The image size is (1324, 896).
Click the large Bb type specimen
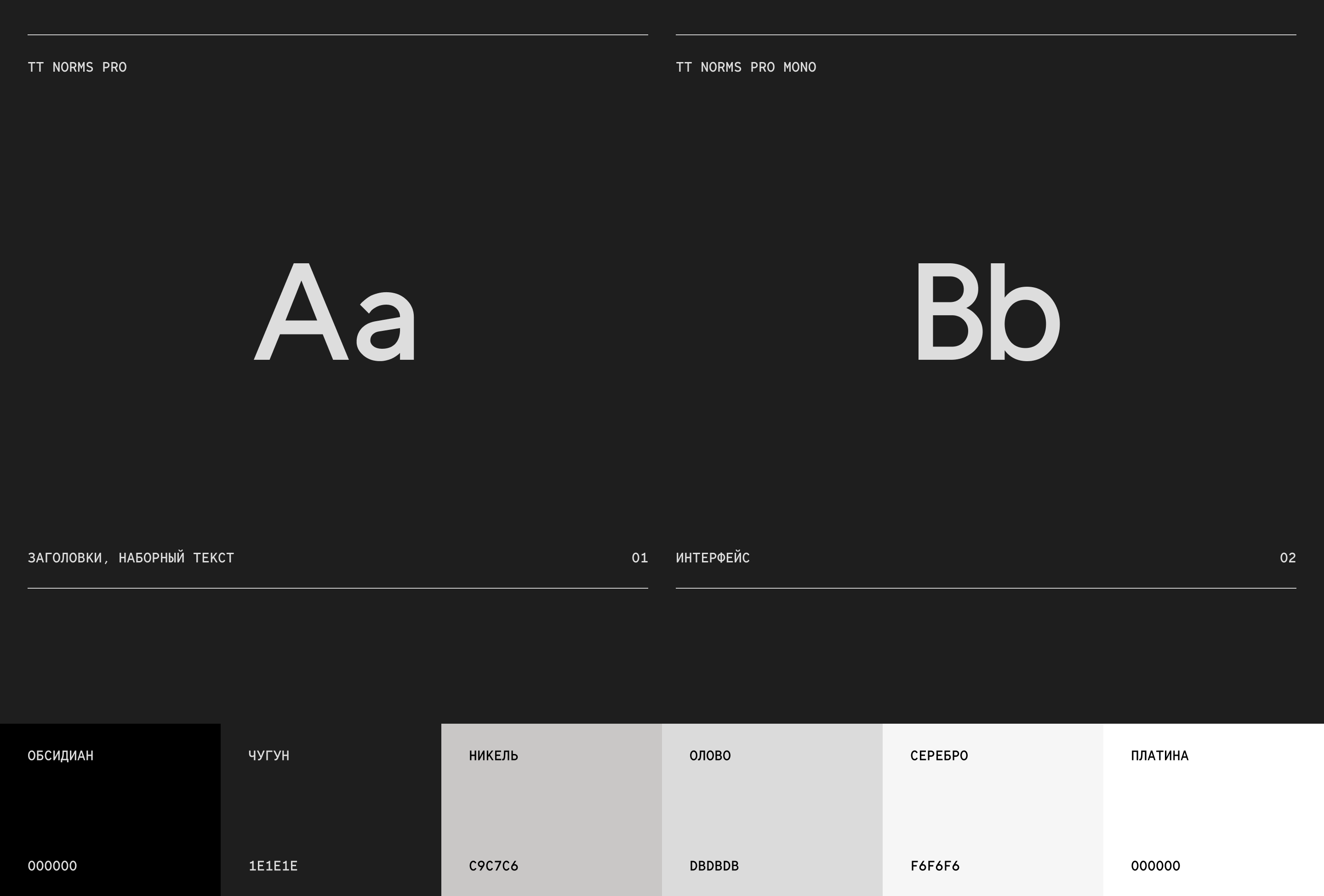tap(987, 312)
